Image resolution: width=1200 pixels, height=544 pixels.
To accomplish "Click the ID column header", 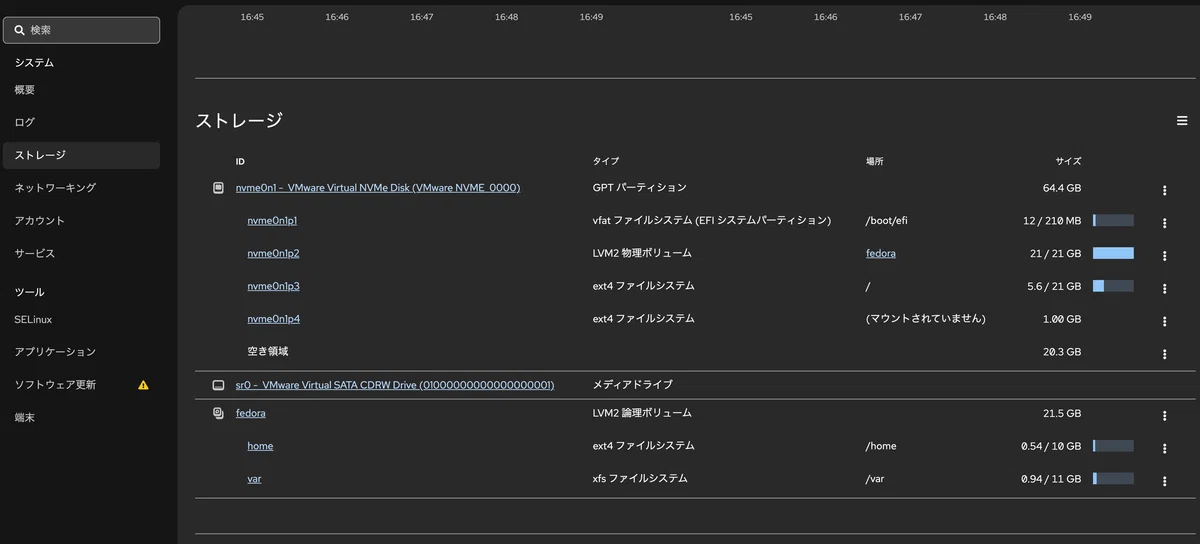I will pos(240,161).
